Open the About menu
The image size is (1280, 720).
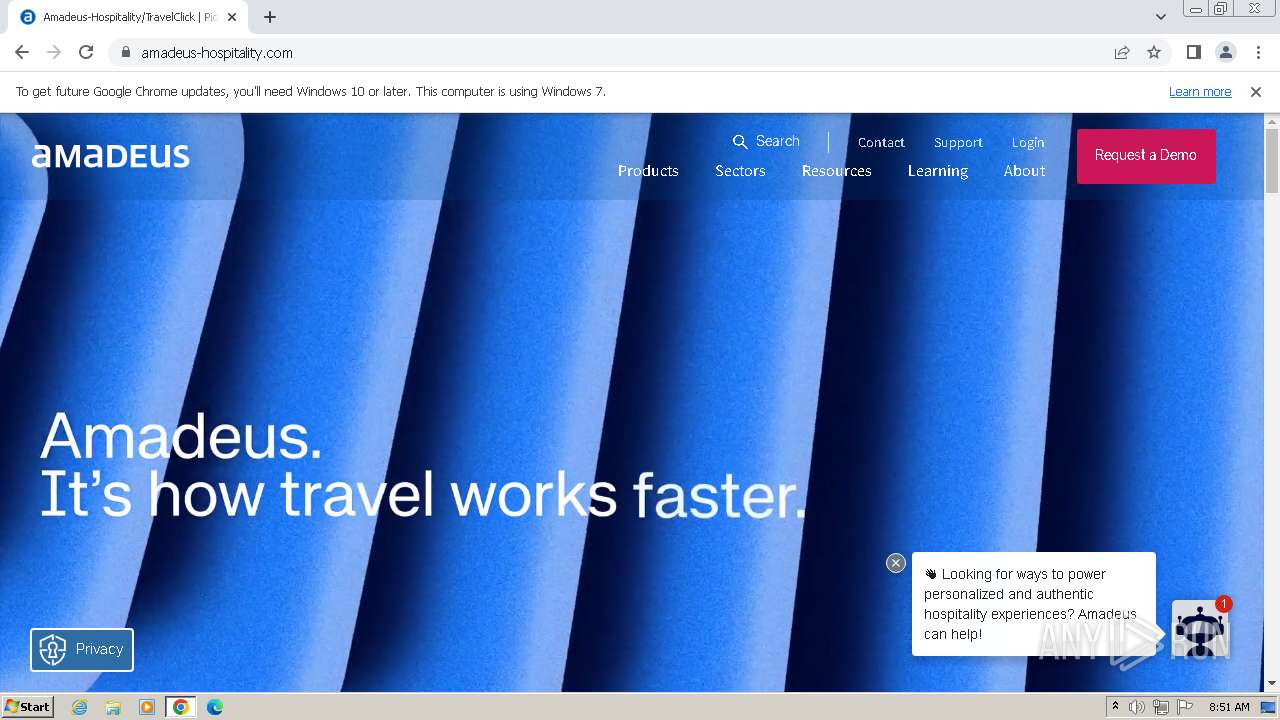pyautogui.click(x=1024, y=171)
